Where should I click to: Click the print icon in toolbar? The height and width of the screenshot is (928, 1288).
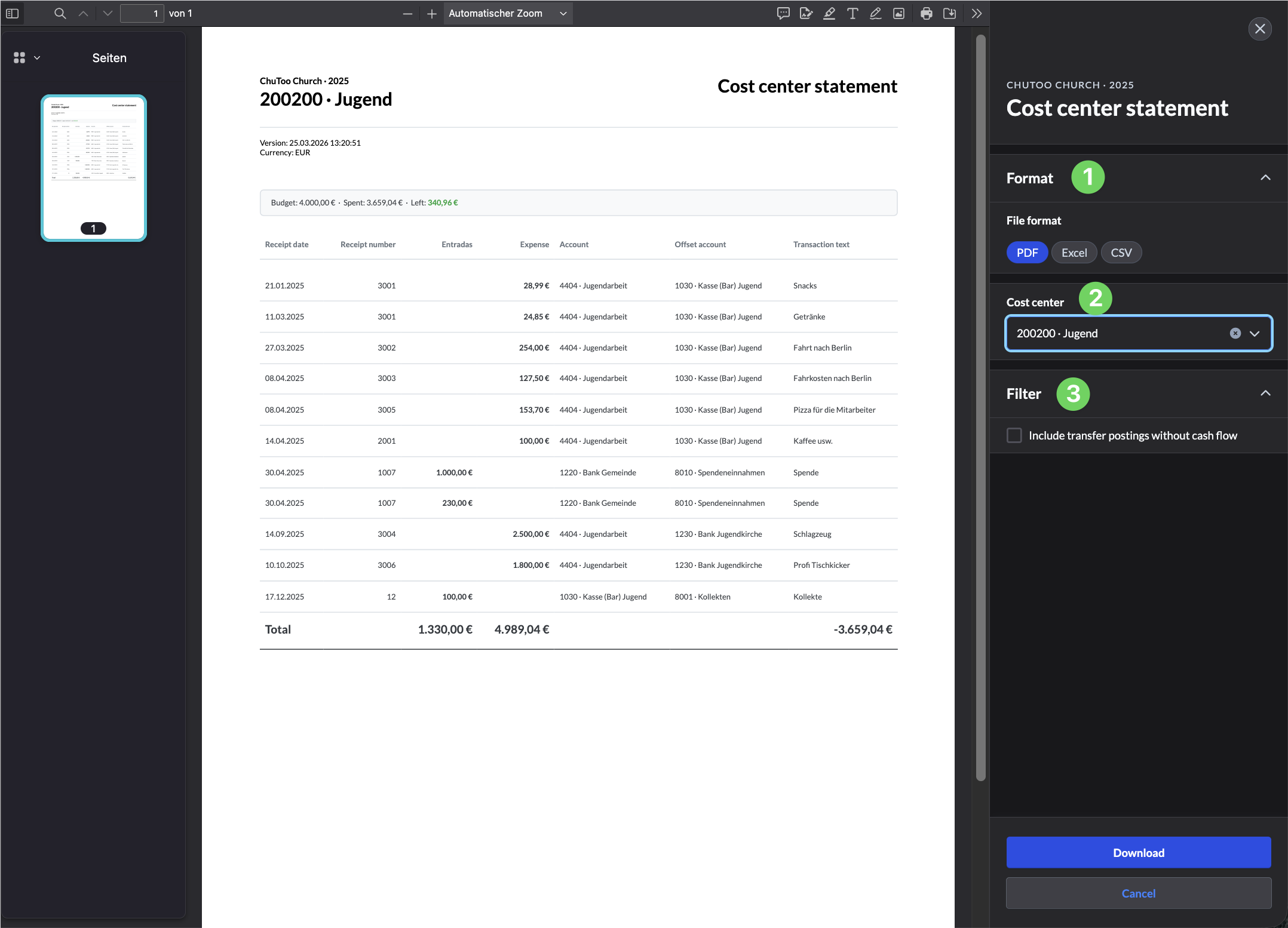click(x=926, y=13)
